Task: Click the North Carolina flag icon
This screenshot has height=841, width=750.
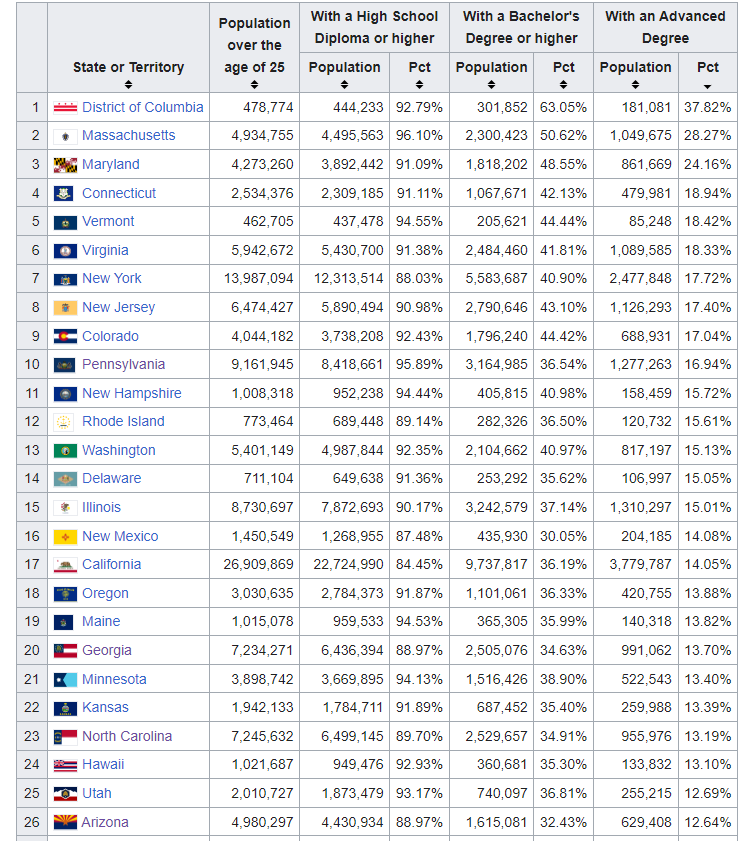Action: click(65, 737)
